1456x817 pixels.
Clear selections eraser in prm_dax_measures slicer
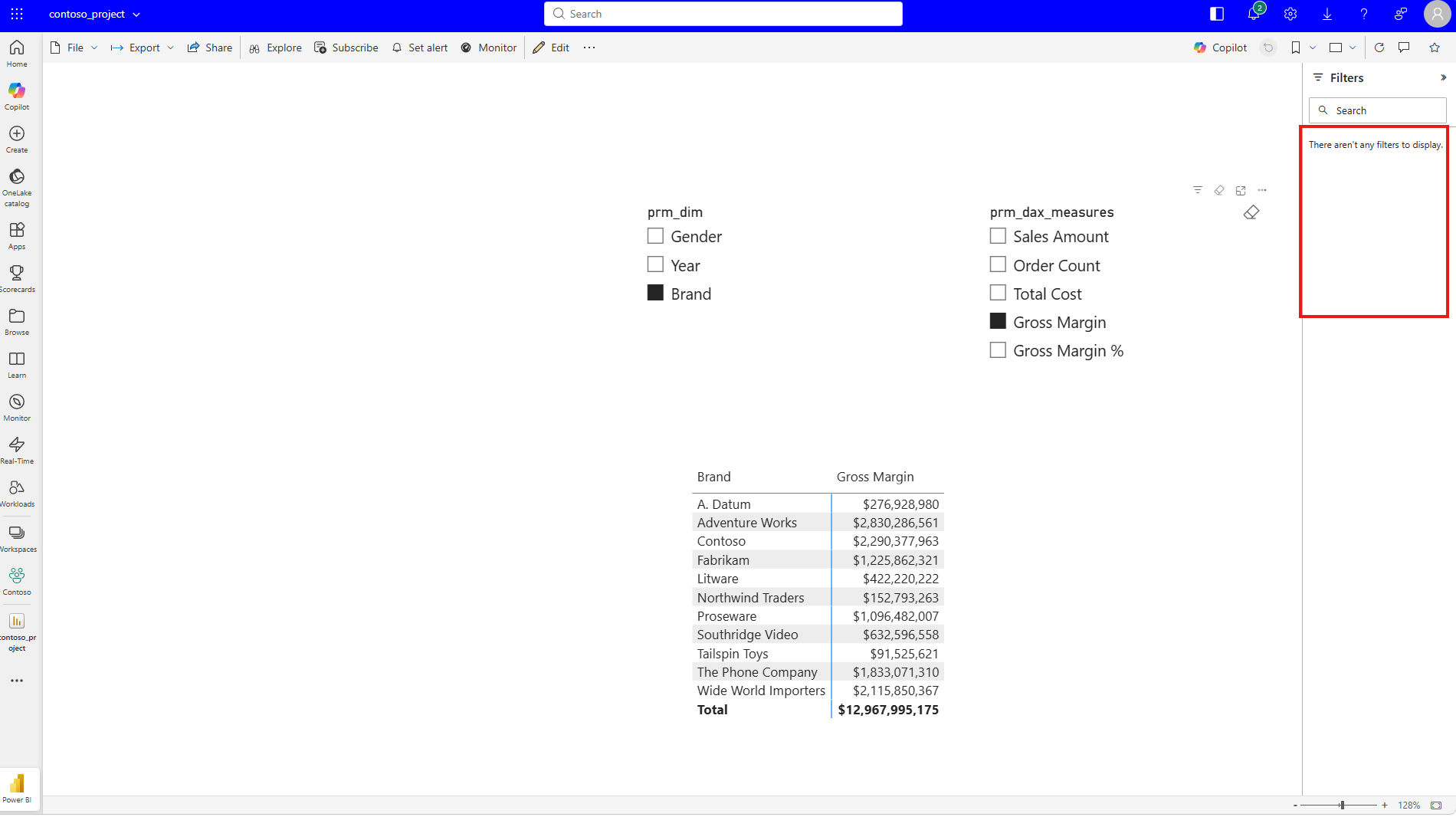coord(1251,212)
